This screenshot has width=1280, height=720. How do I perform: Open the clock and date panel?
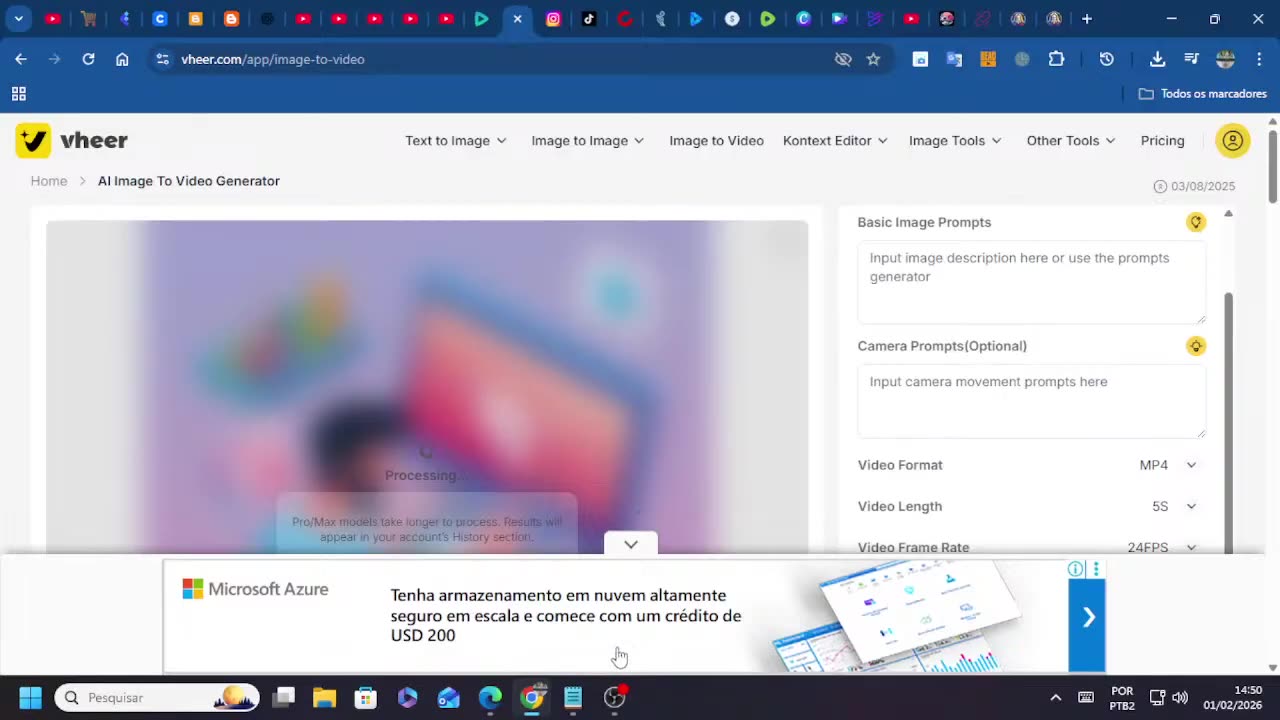click(x=1233, y=697)
